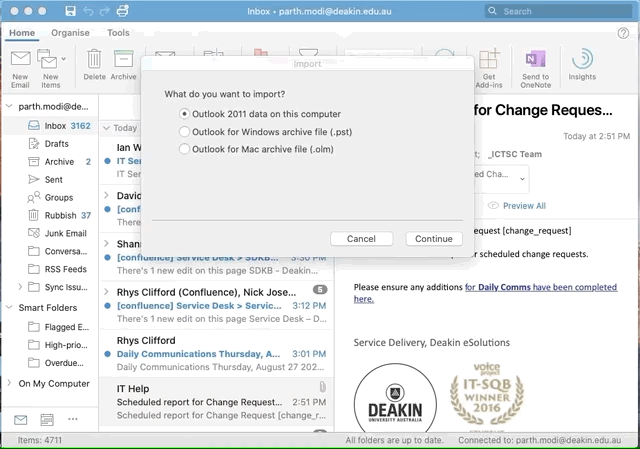Screen dimensions: 640x449
Task: Open the Daily Communications Thursday email
Action: [216, 353]
